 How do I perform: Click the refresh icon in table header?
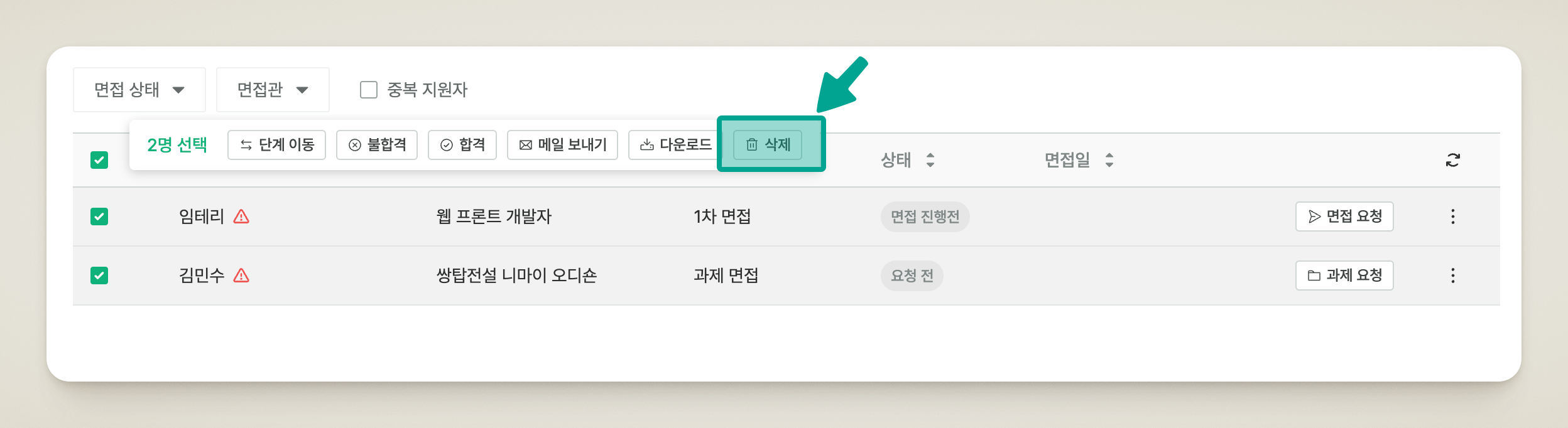[1452, 160]
